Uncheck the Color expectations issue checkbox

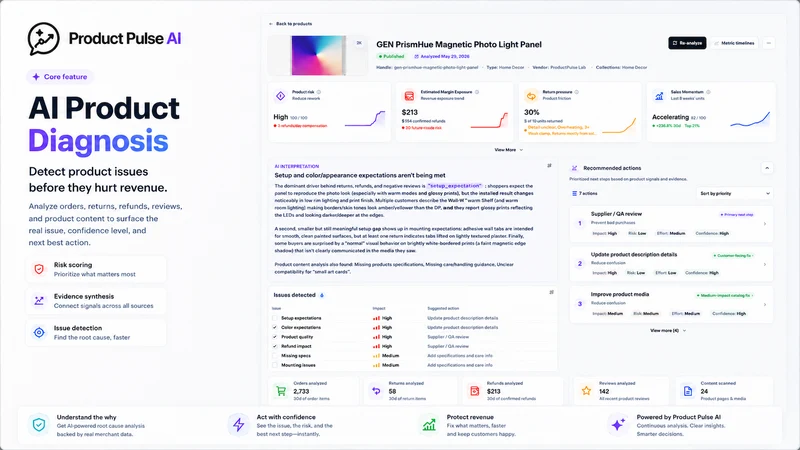pos(275,328)
